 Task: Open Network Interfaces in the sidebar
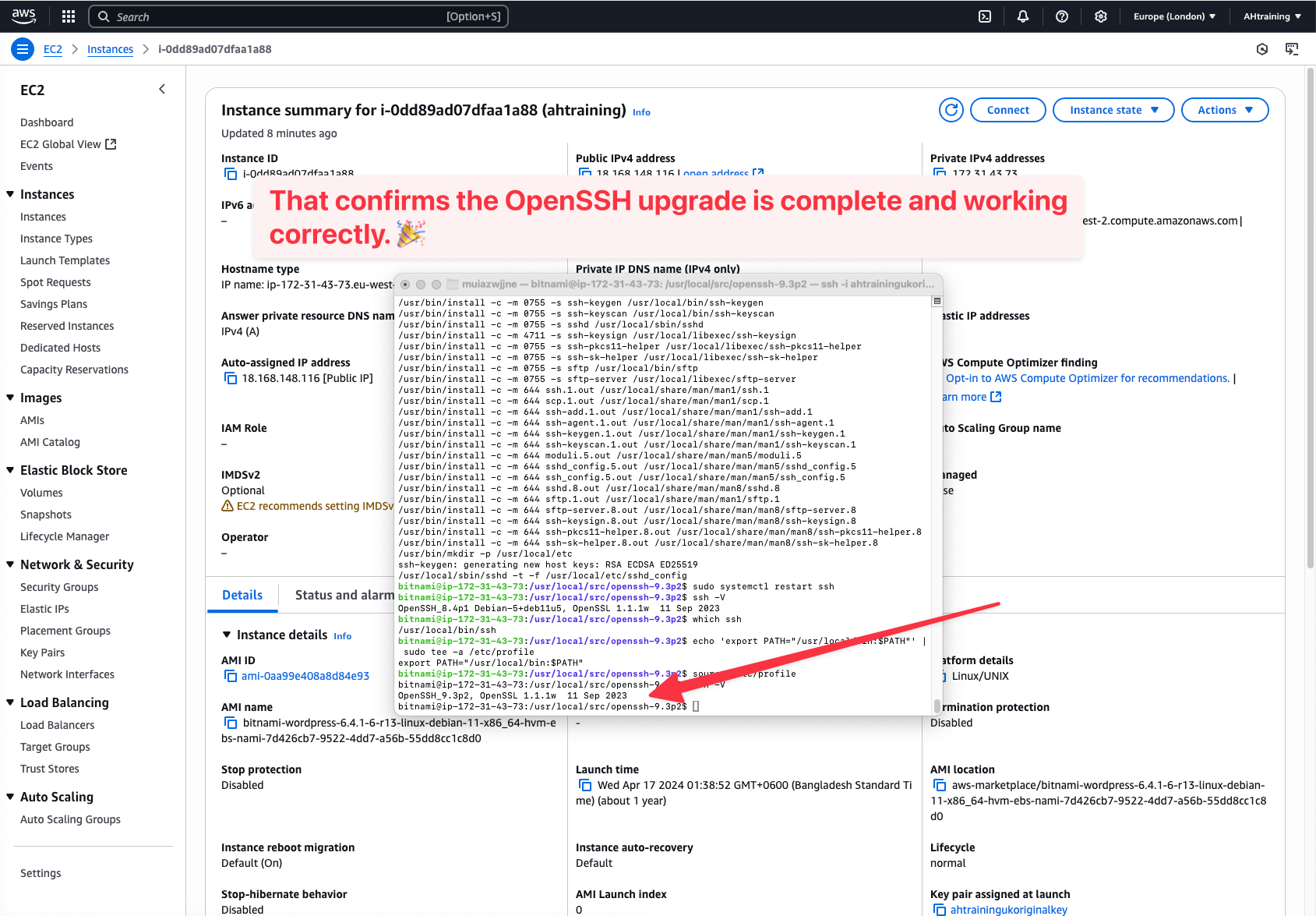[67, 674]
